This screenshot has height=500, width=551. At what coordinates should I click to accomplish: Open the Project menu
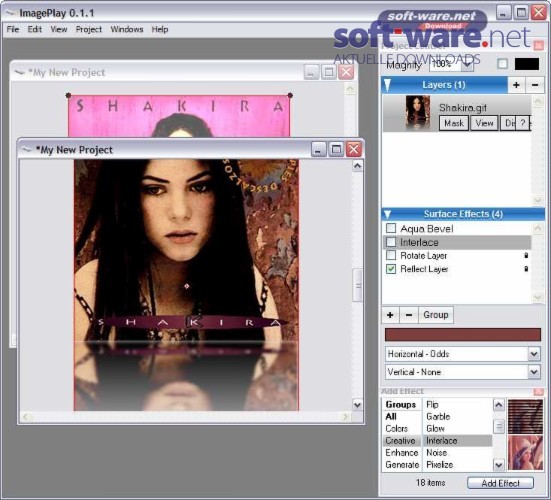point(89,30)
